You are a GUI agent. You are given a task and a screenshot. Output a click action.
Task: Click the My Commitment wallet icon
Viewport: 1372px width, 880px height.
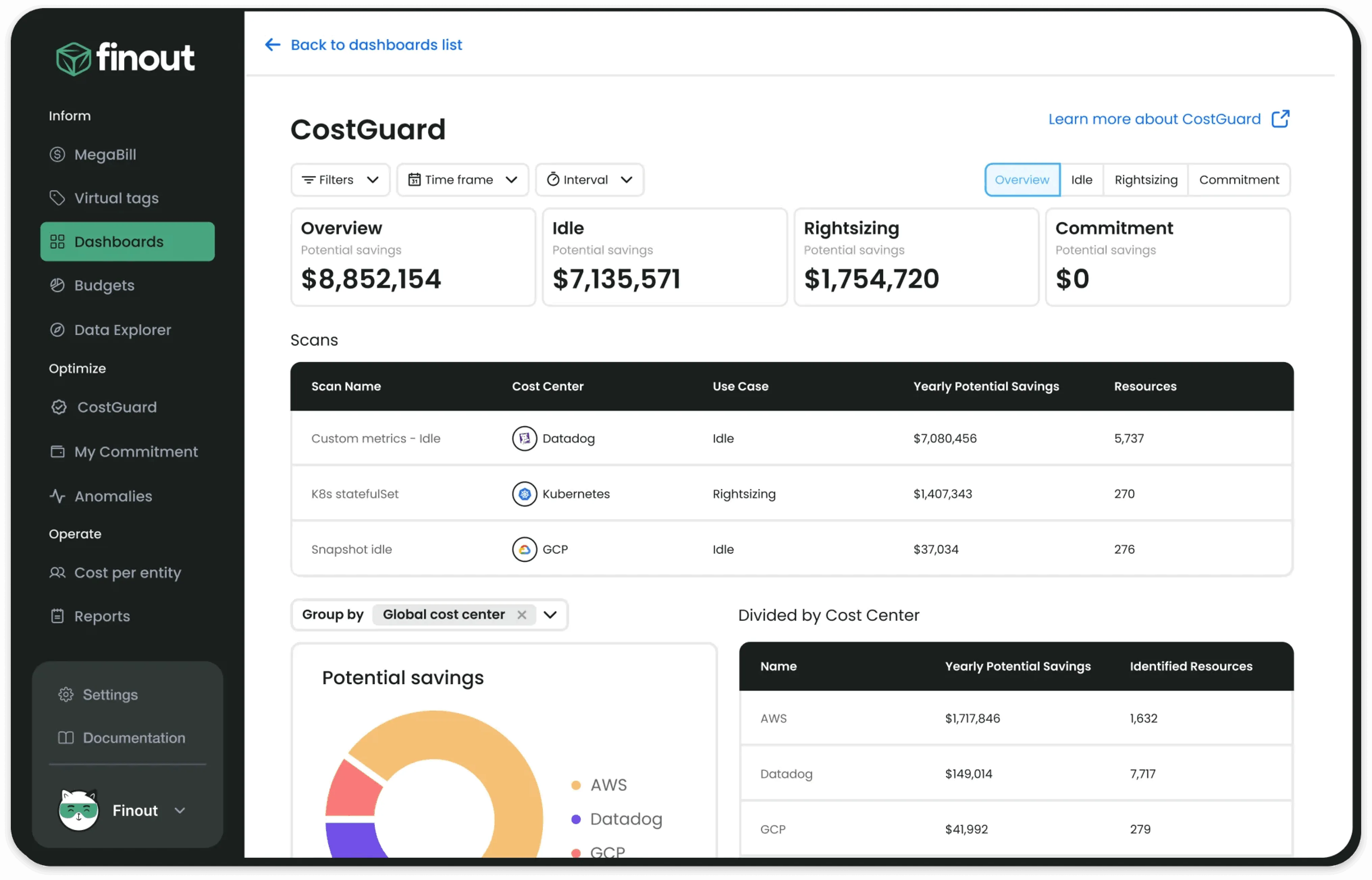point(57,451)
